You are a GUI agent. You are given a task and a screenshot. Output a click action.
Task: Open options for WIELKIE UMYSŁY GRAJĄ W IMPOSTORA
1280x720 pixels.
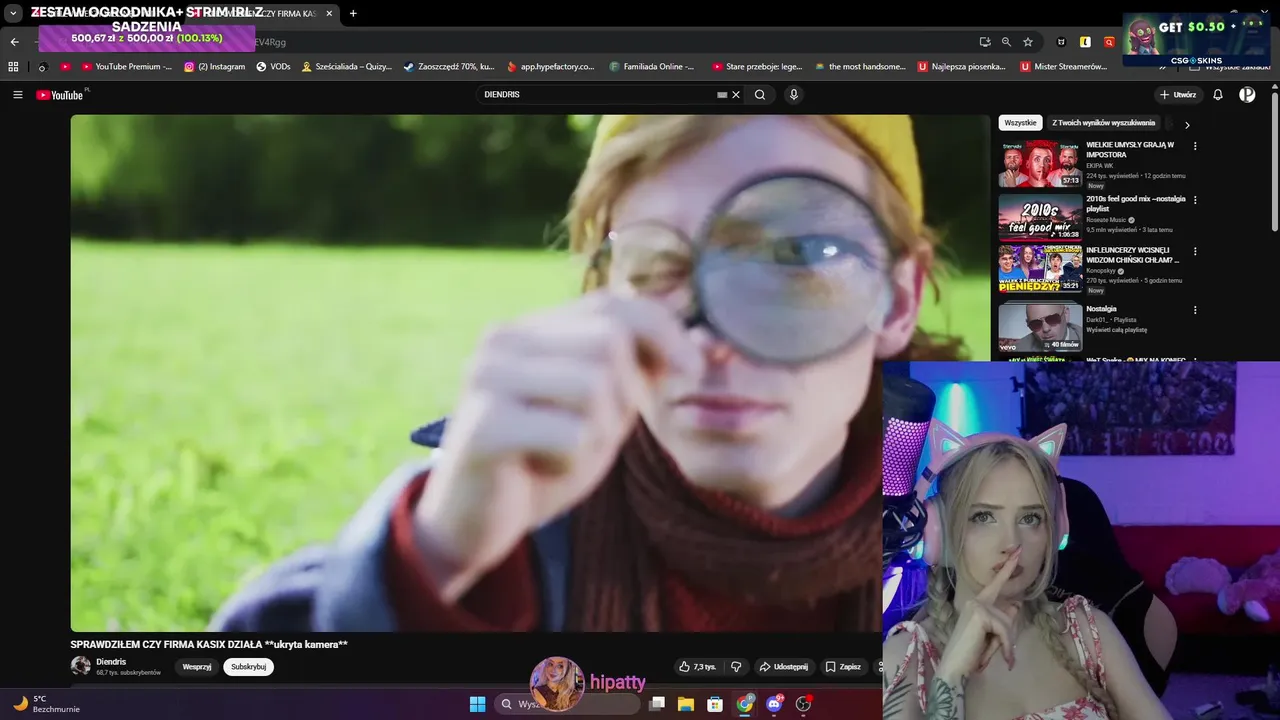pos(1195,146)
